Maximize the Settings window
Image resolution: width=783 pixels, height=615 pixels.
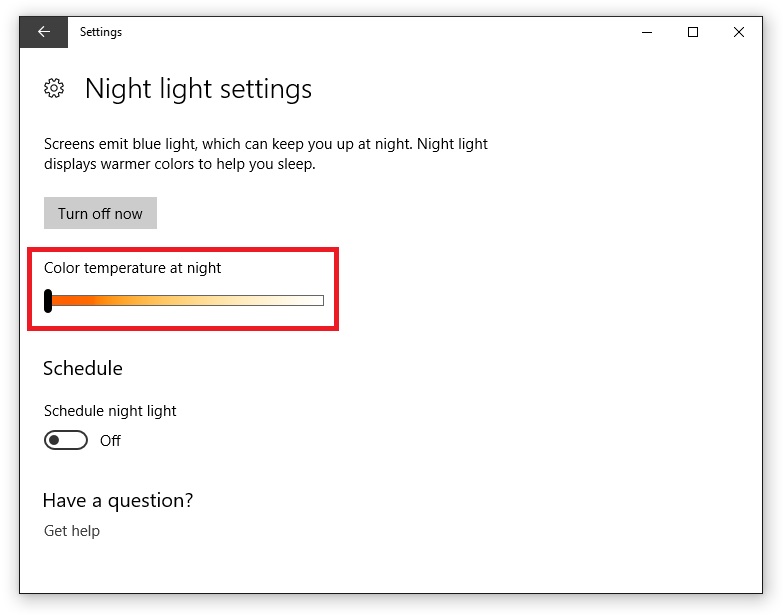pyautogui.click(x=693, y=32)
